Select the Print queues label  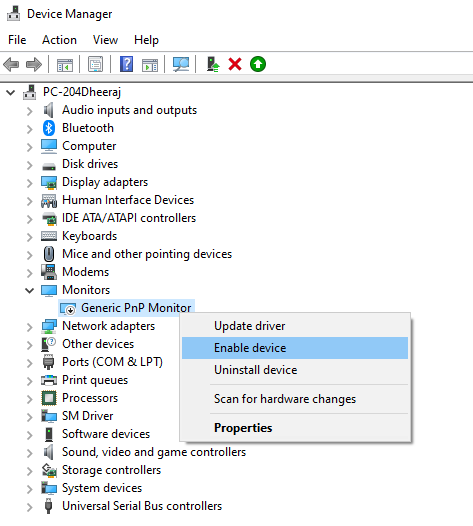coord(95,380)
